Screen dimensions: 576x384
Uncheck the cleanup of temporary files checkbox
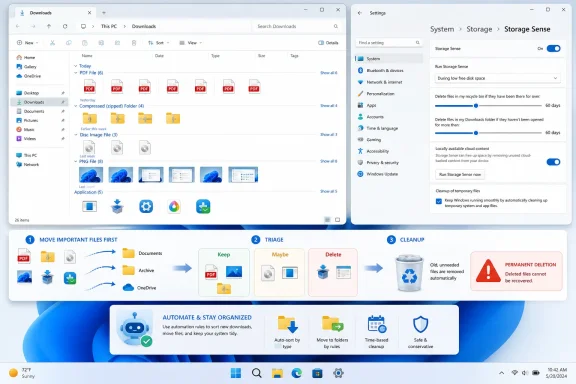pyautogui.click(x=439, y=201)
